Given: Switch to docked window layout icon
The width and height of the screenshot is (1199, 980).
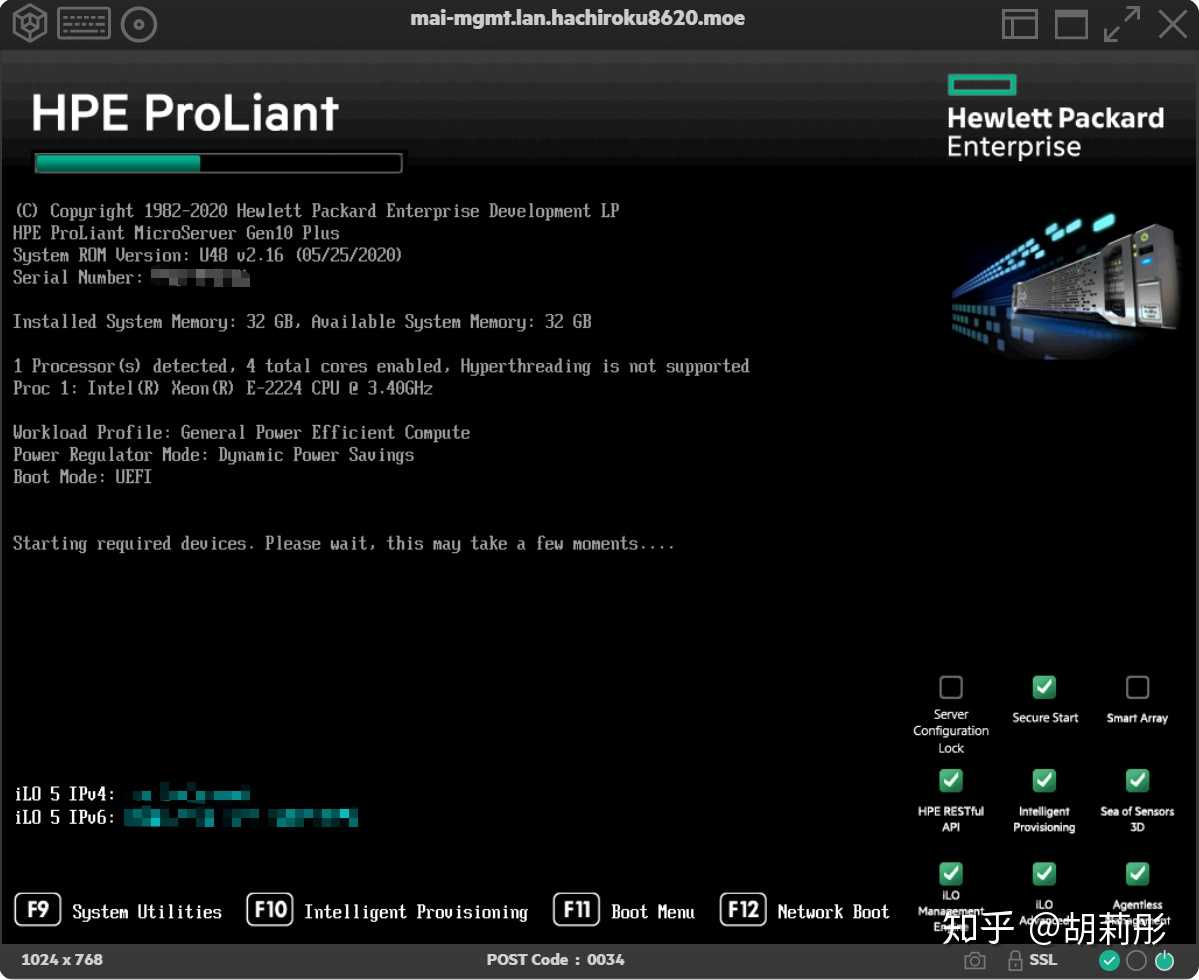Looking at the screenshot, I should point(1019,24).
